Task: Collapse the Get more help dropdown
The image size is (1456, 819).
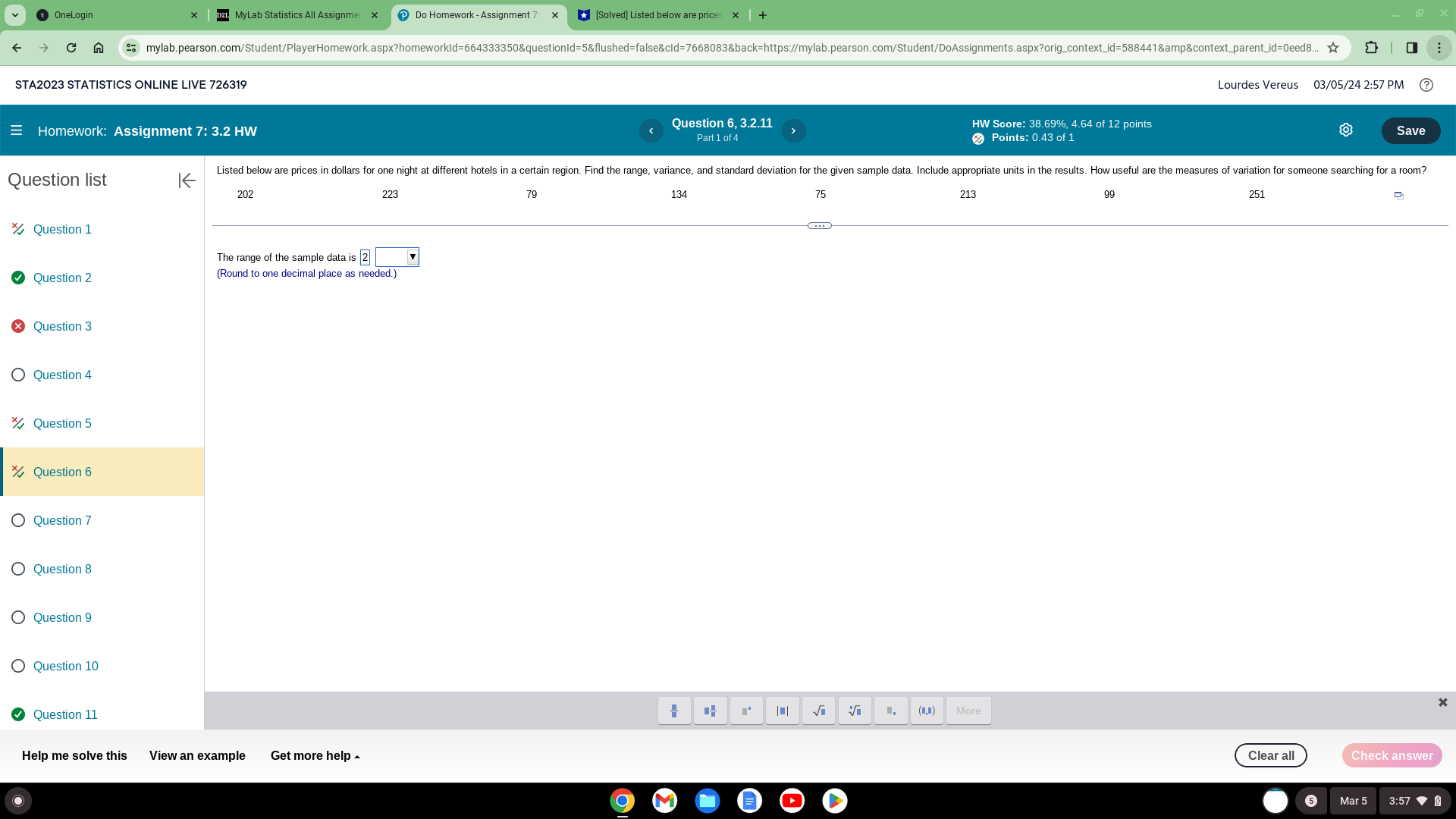Action: point(315,755)
